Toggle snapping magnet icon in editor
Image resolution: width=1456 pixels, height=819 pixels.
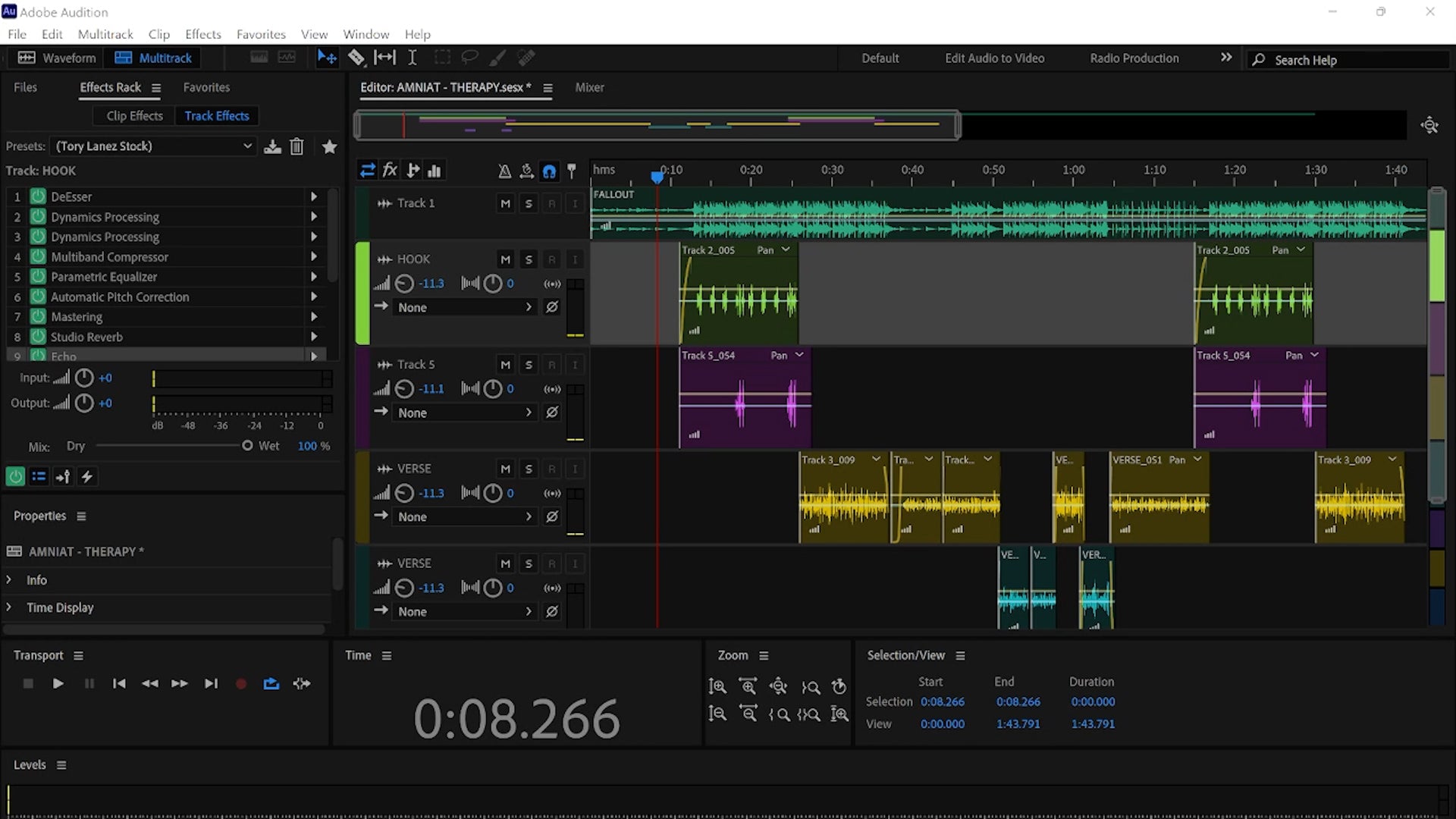point(549,171)
